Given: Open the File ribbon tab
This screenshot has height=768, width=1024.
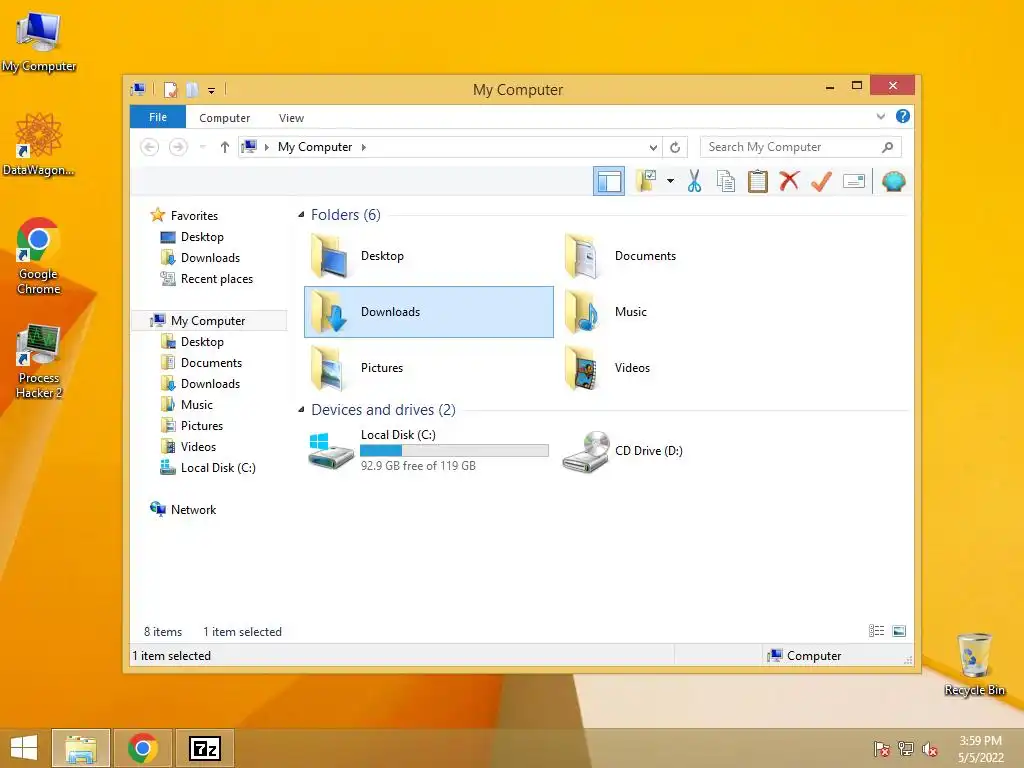Looking at the screenshot, I should coord(158,117).
